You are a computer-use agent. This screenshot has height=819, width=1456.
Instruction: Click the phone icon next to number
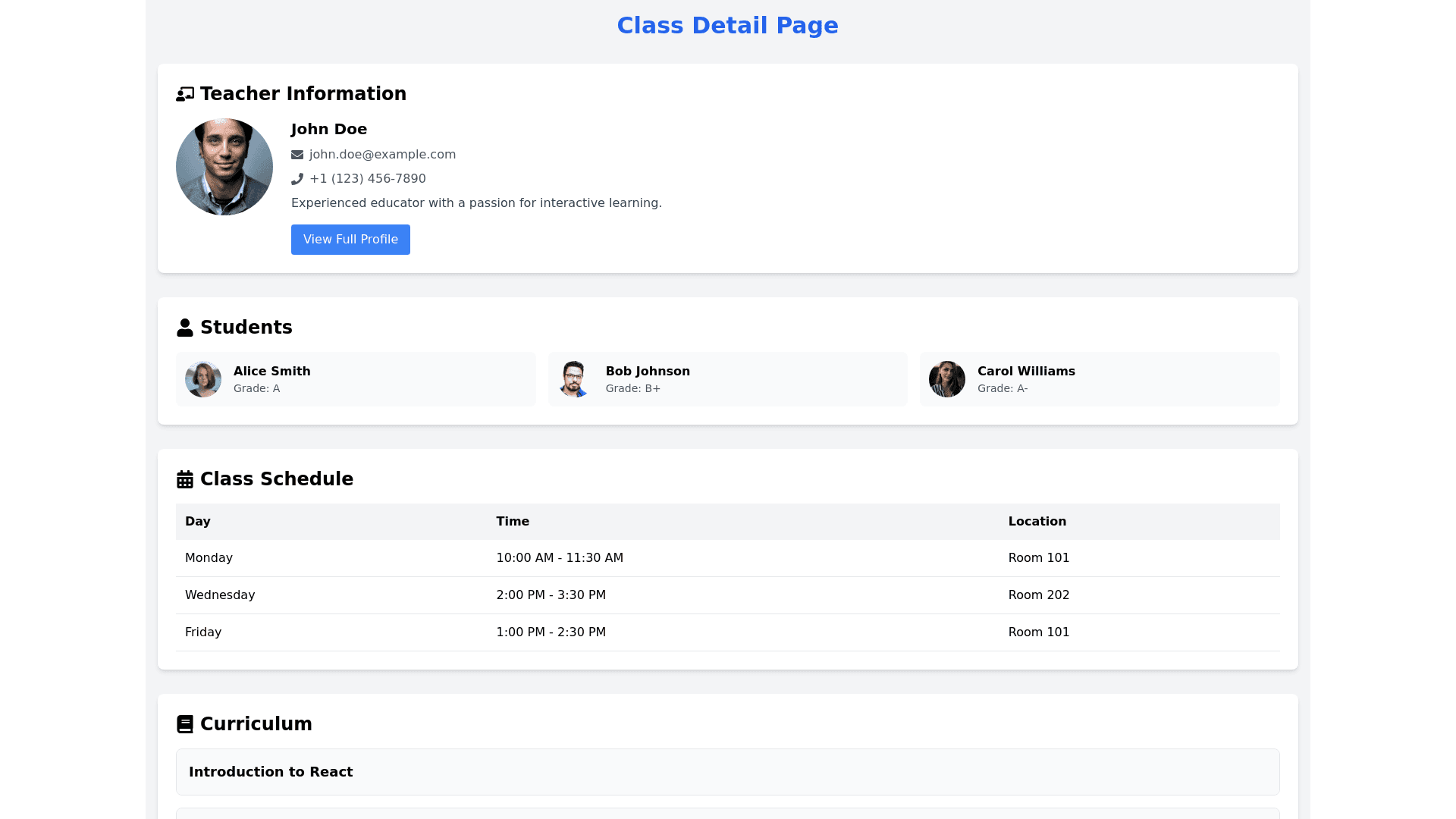pyautogui.click(x=297, y=179)
